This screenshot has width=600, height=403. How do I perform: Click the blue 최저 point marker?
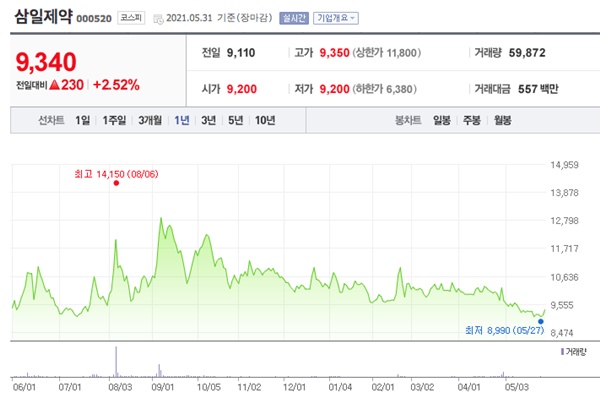(541, 321)
